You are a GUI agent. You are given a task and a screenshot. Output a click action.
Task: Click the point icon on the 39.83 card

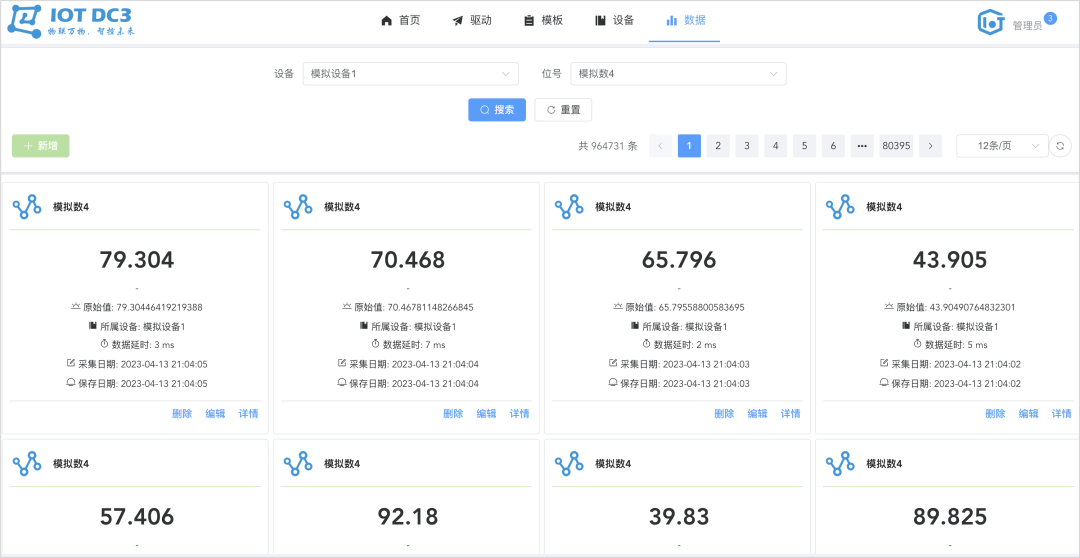coord(570,464)
